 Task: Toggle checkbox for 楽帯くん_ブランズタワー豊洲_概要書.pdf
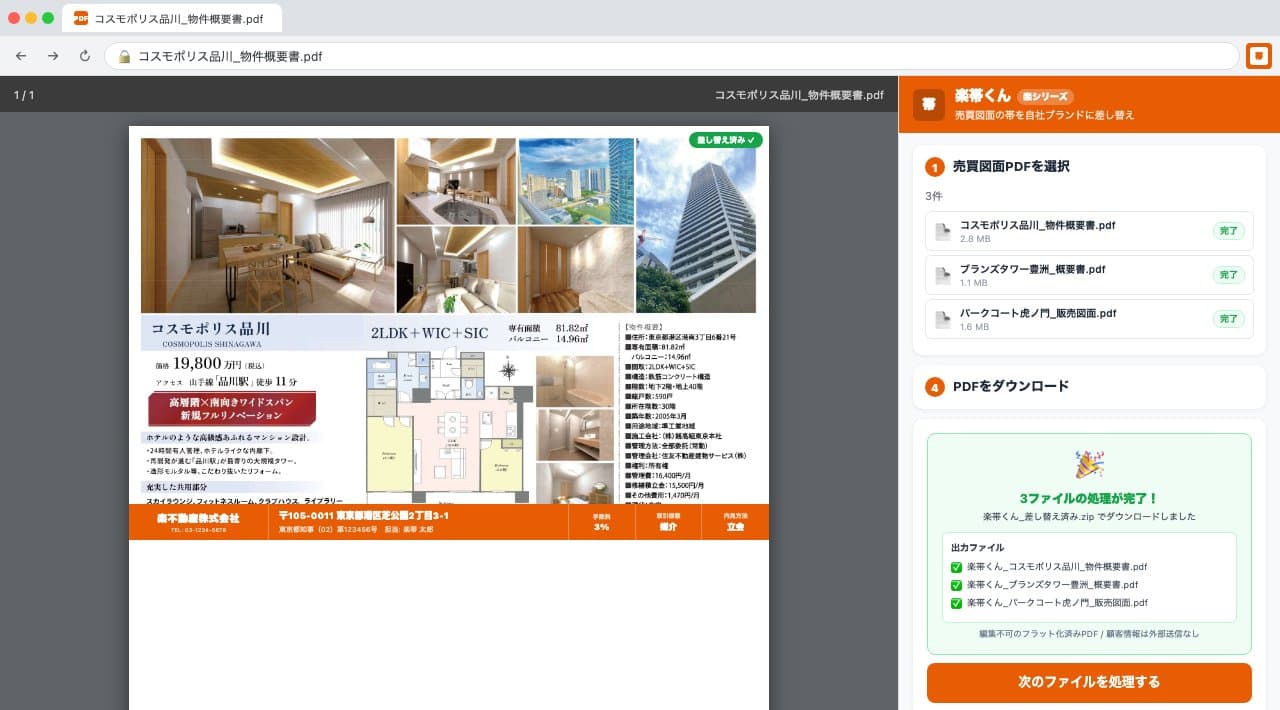coord(957,585)
